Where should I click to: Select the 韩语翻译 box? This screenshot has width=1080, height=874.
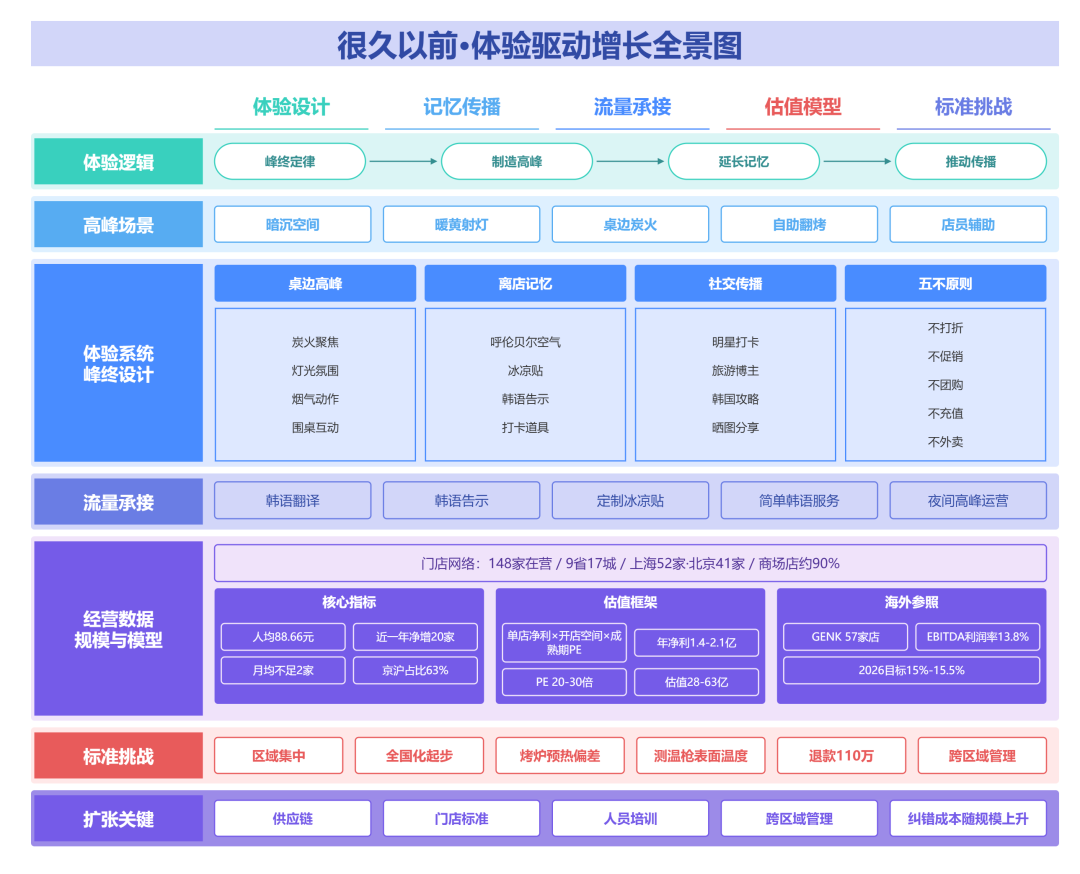293,501
